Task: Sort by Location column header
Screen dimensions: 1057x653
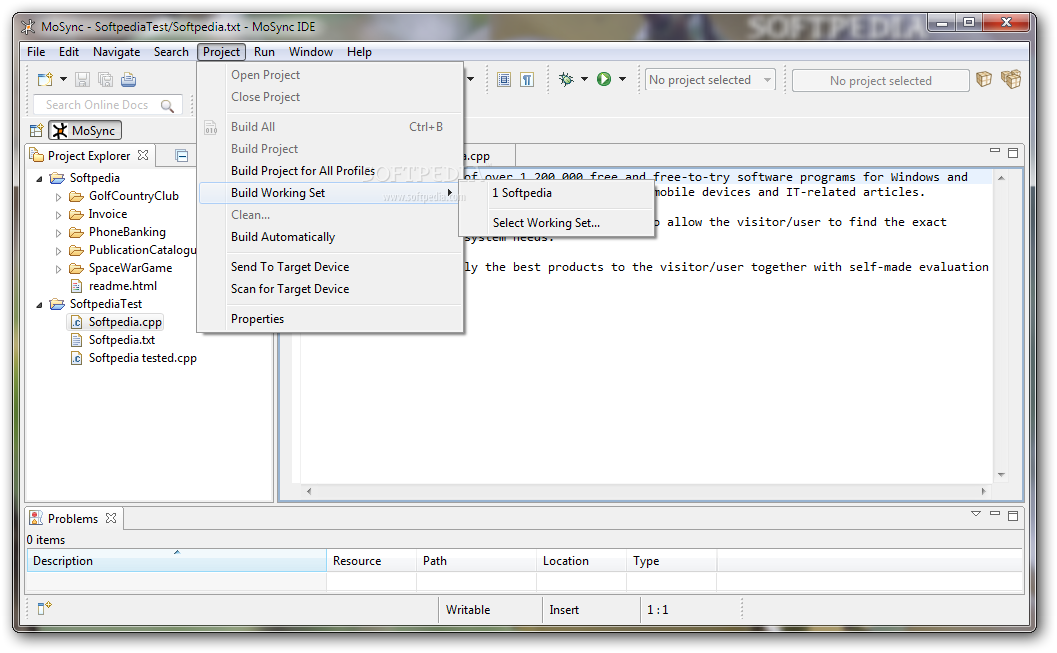Action: pyautogui.click(x=582, y=561)
